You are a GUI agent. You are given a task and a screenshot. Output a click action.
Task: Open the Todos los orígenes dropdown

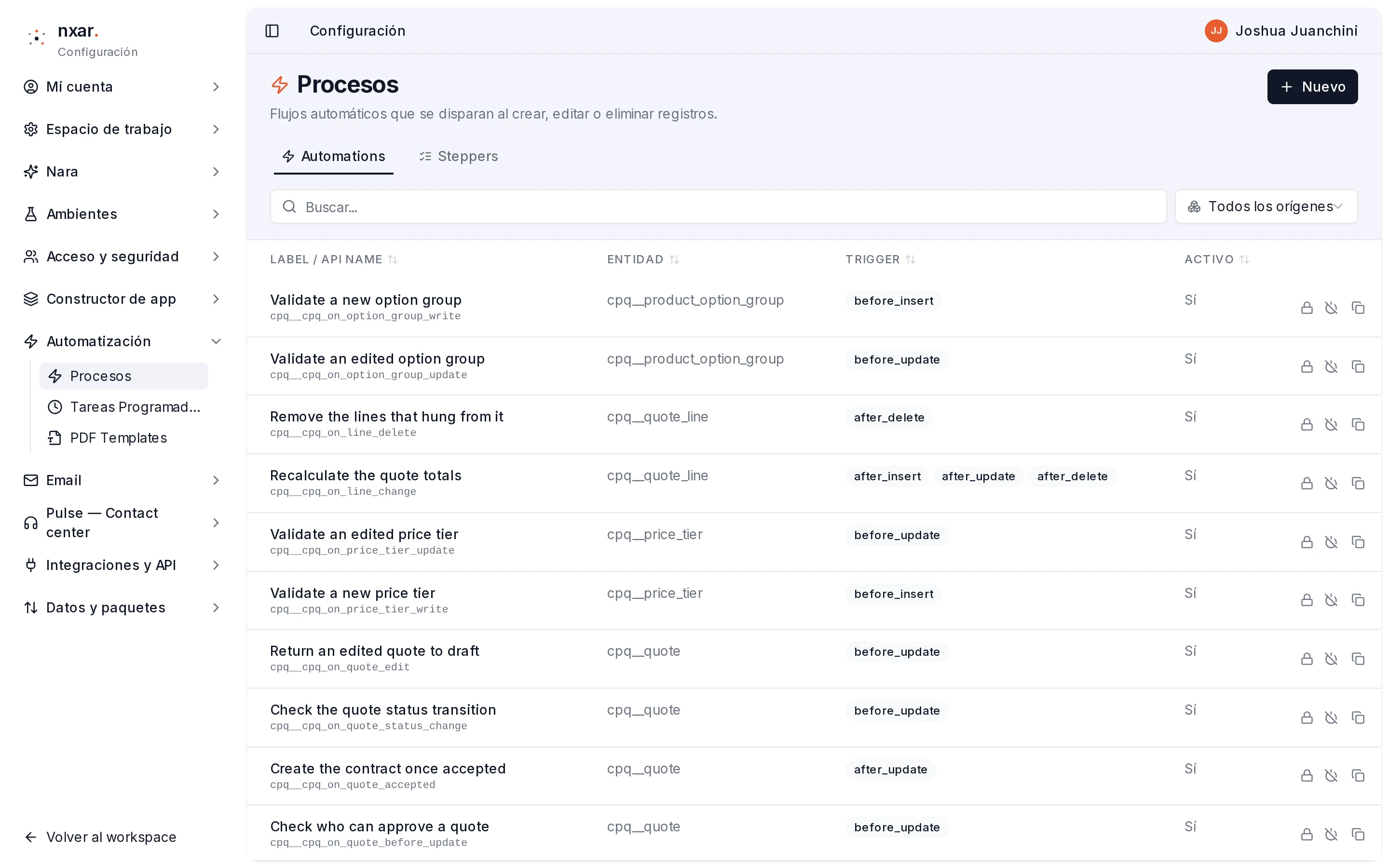pyautogui.click(x=1266, y=207)
